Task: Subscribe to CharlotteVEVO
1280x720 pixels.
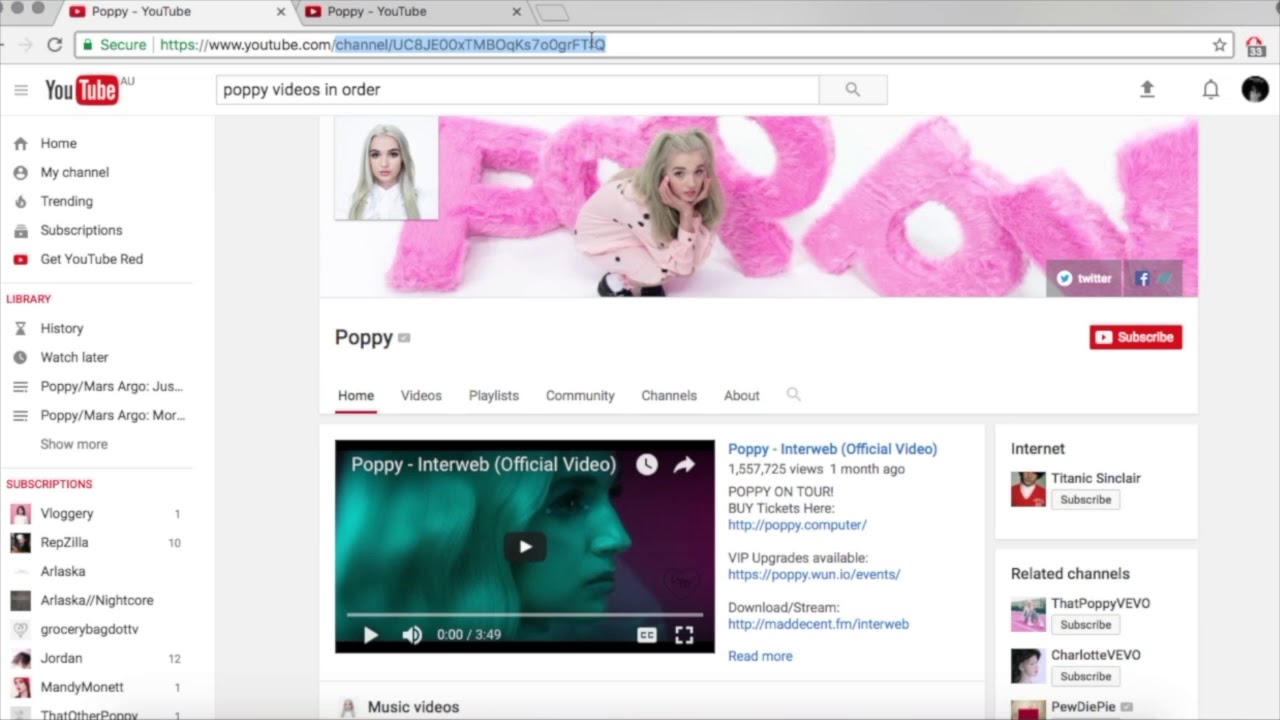Action: [1085, 676]
